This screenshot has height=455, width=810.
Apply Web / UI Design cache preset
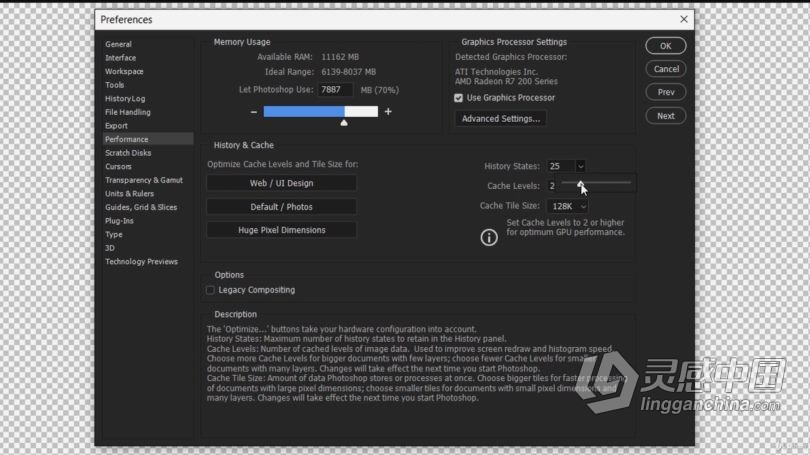click(282, 183)
